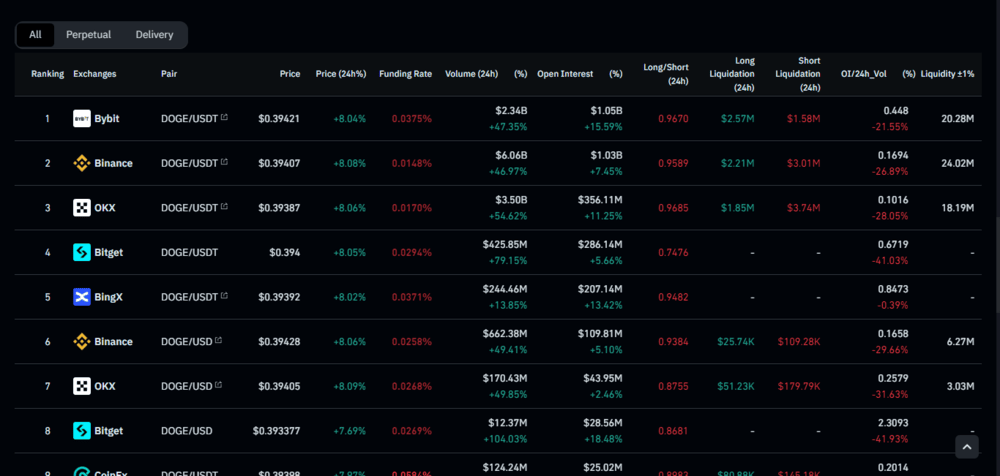Open the OKX DOGE/USDT pair link
The image size is (1000, 476).
[189, 208]
